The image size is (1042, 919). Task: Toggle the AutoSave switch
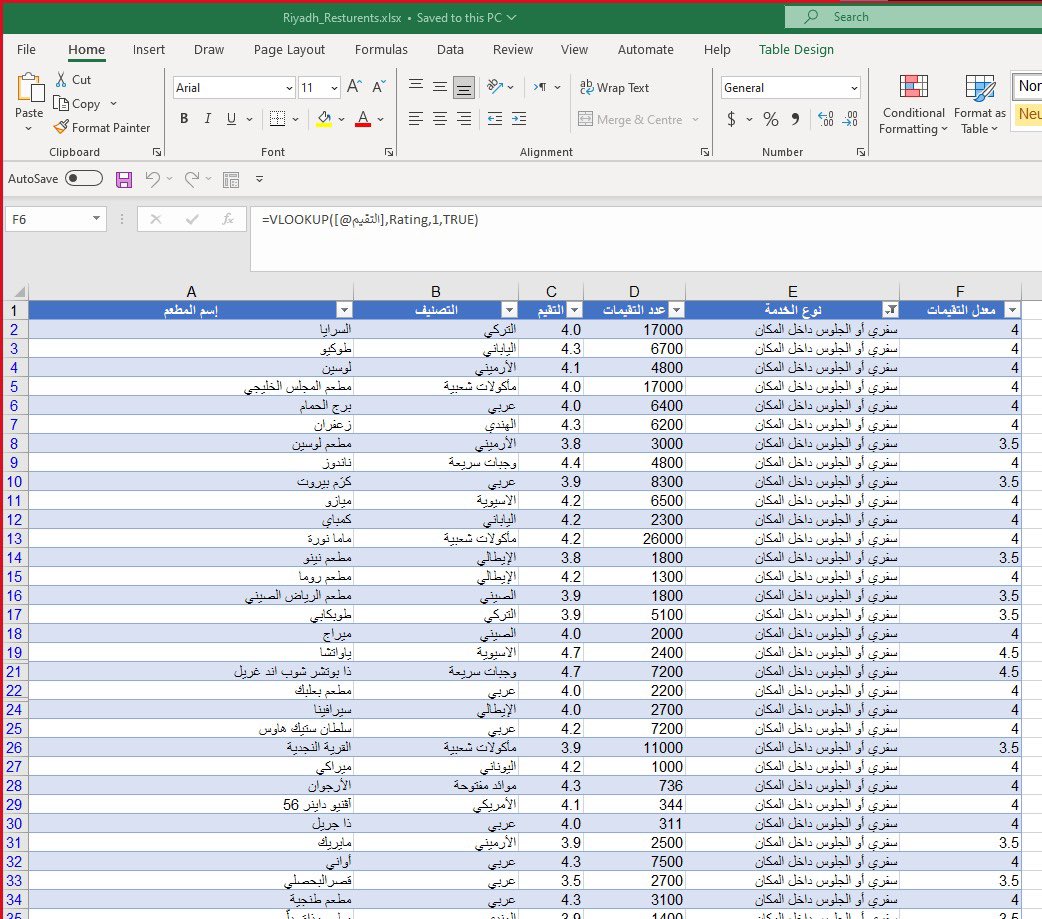coord(84,178)
